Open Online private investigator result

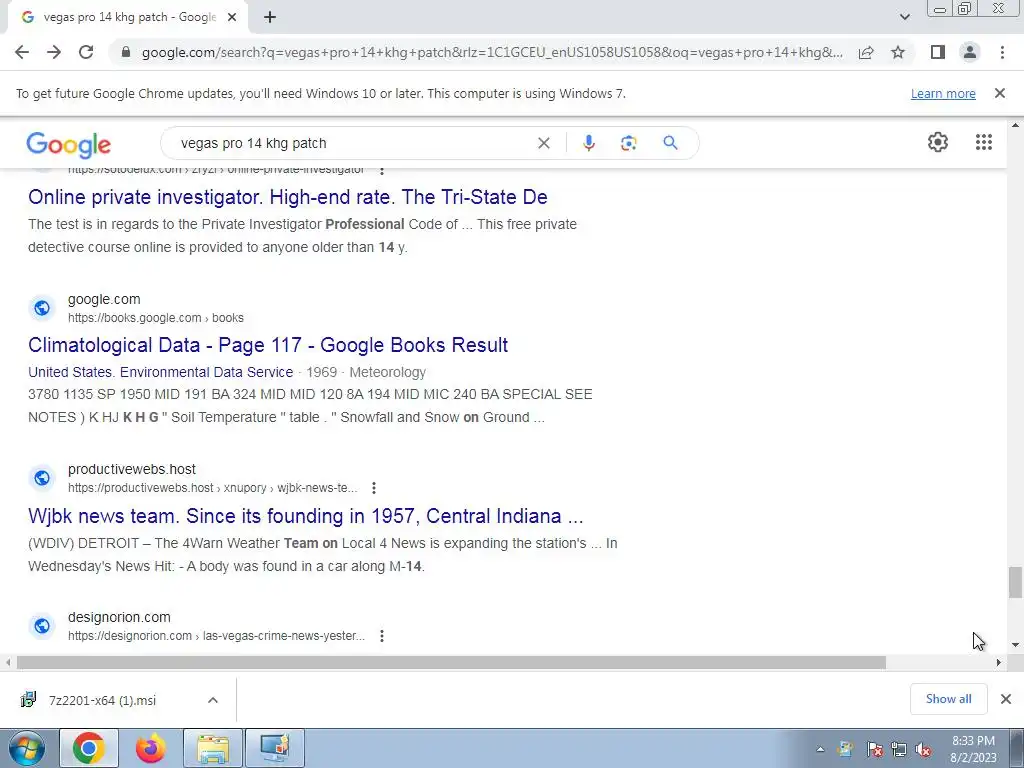[287, 197]
